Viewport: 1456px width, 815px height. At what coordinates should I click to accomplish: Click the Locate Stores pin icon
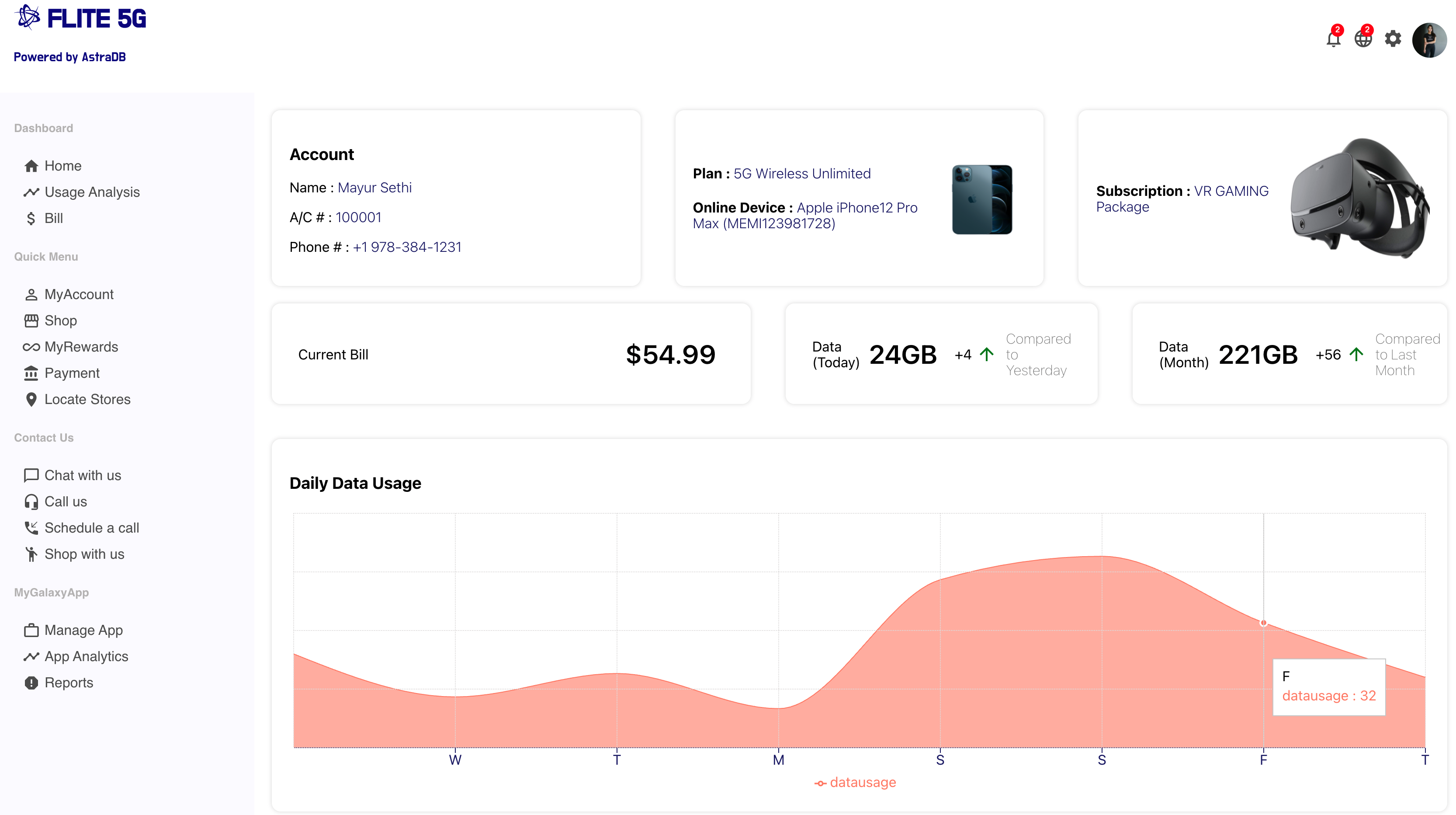pyautogui.click(x=31, y=399)
